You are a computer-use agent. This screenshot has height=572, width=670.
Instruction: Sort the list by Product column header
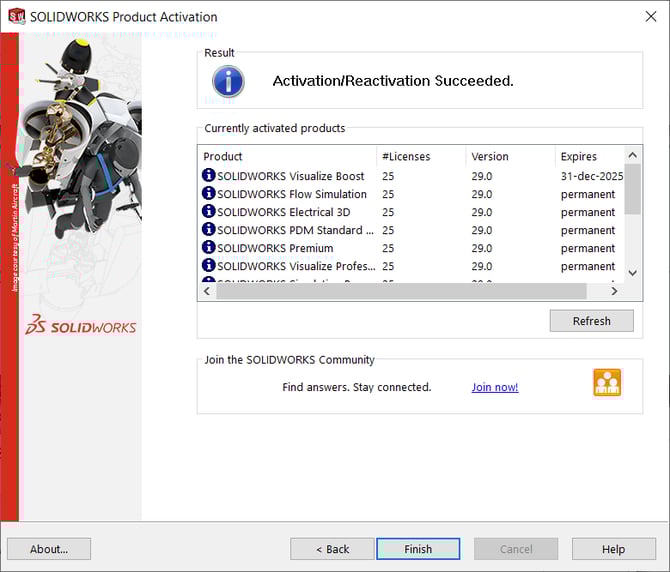(286, 156)
